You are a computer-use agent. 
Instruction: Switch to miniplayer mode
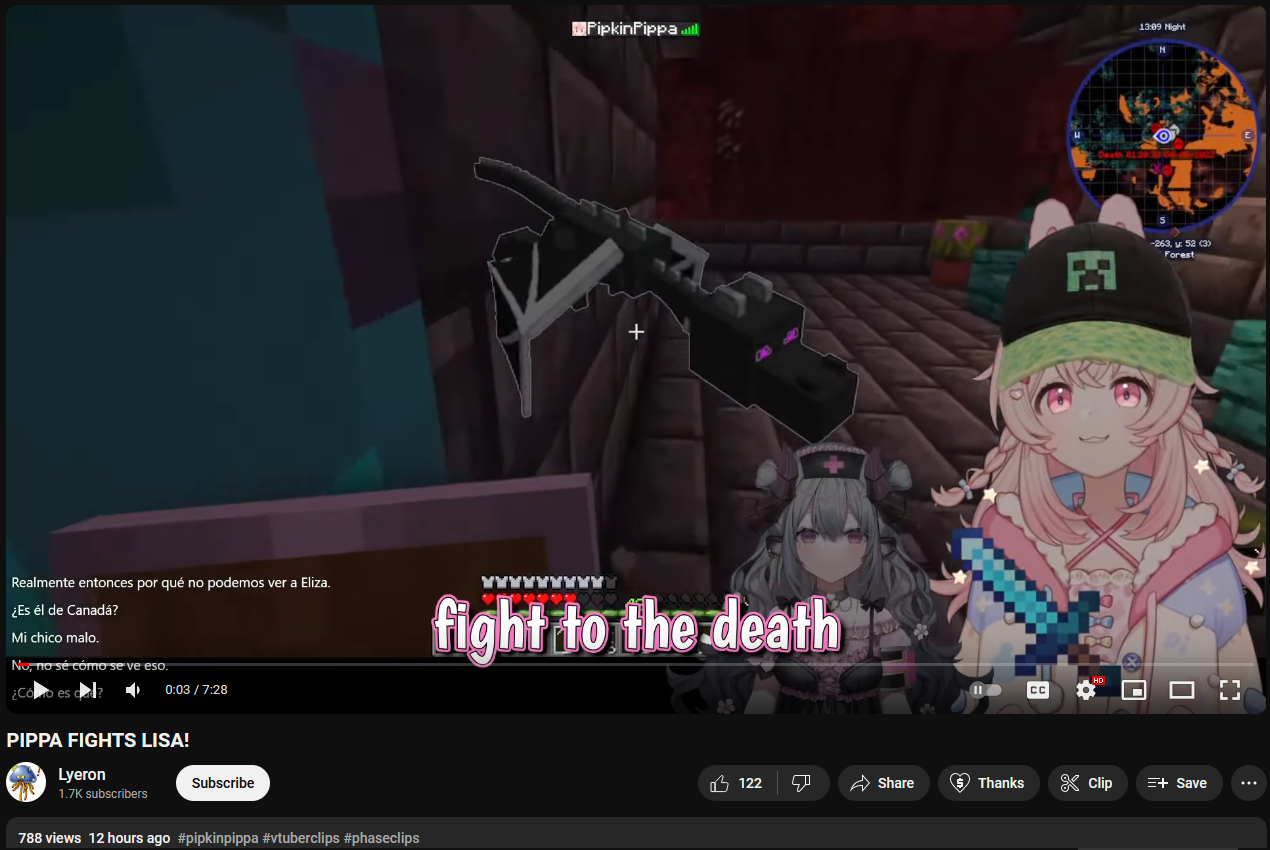tap(1134, 690)
